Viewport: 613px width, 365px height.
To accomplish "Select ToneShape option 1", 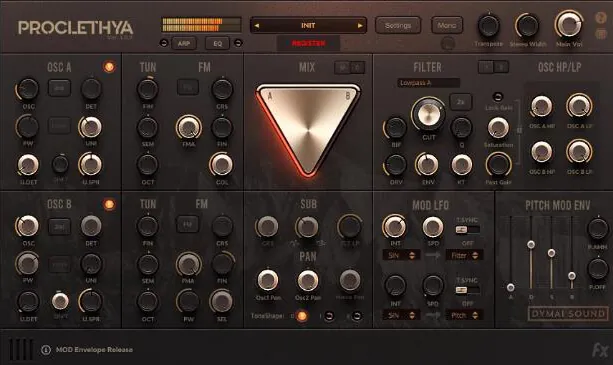I will point(330,316).
